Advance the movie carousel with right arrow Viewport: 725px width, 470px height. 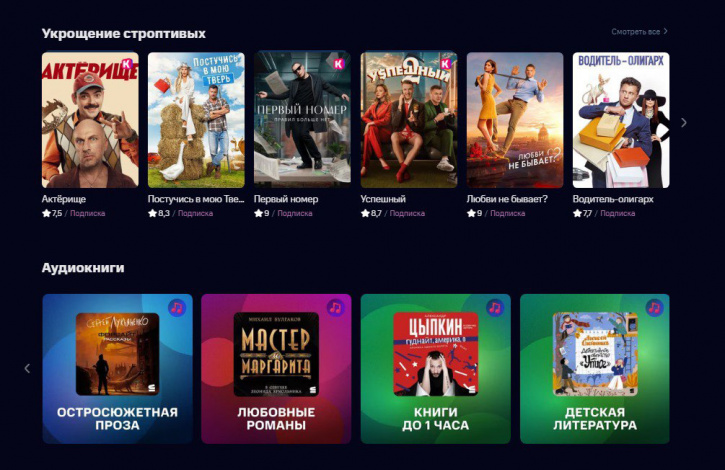[x=684, y=123]
